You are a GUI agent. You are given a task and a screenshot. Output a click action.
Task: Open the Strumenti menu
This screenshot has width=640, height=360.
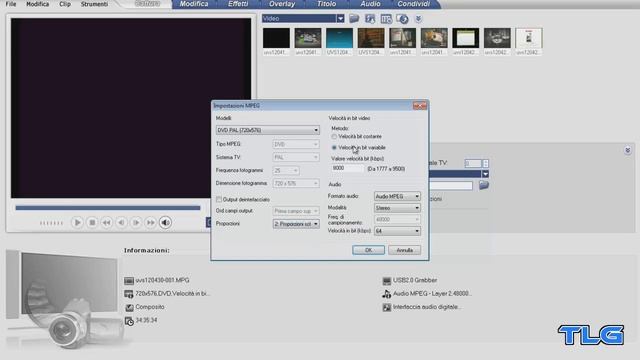pyautogui.click(x=94, y=4)
